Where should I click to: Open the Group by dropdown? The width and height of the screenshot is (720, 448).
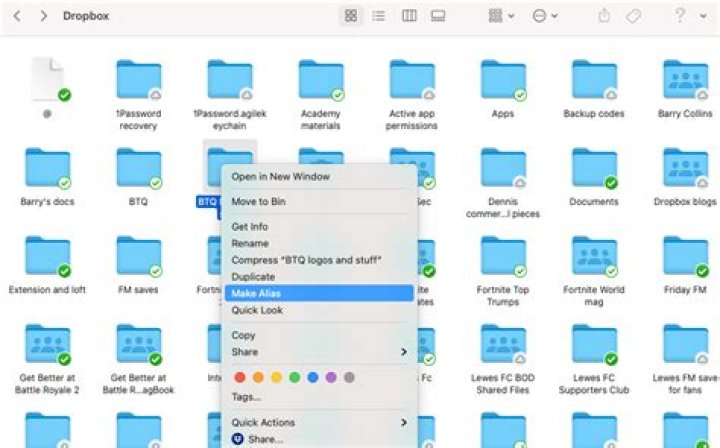point(501,16)
